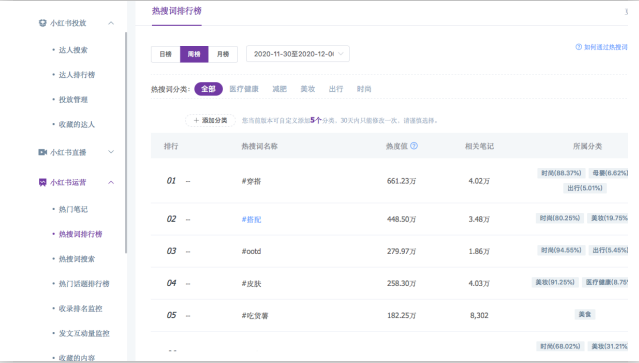639x363 pixels.
Task: Select 热搜词排行榜 in the sidebar
Action: (80, 234)
